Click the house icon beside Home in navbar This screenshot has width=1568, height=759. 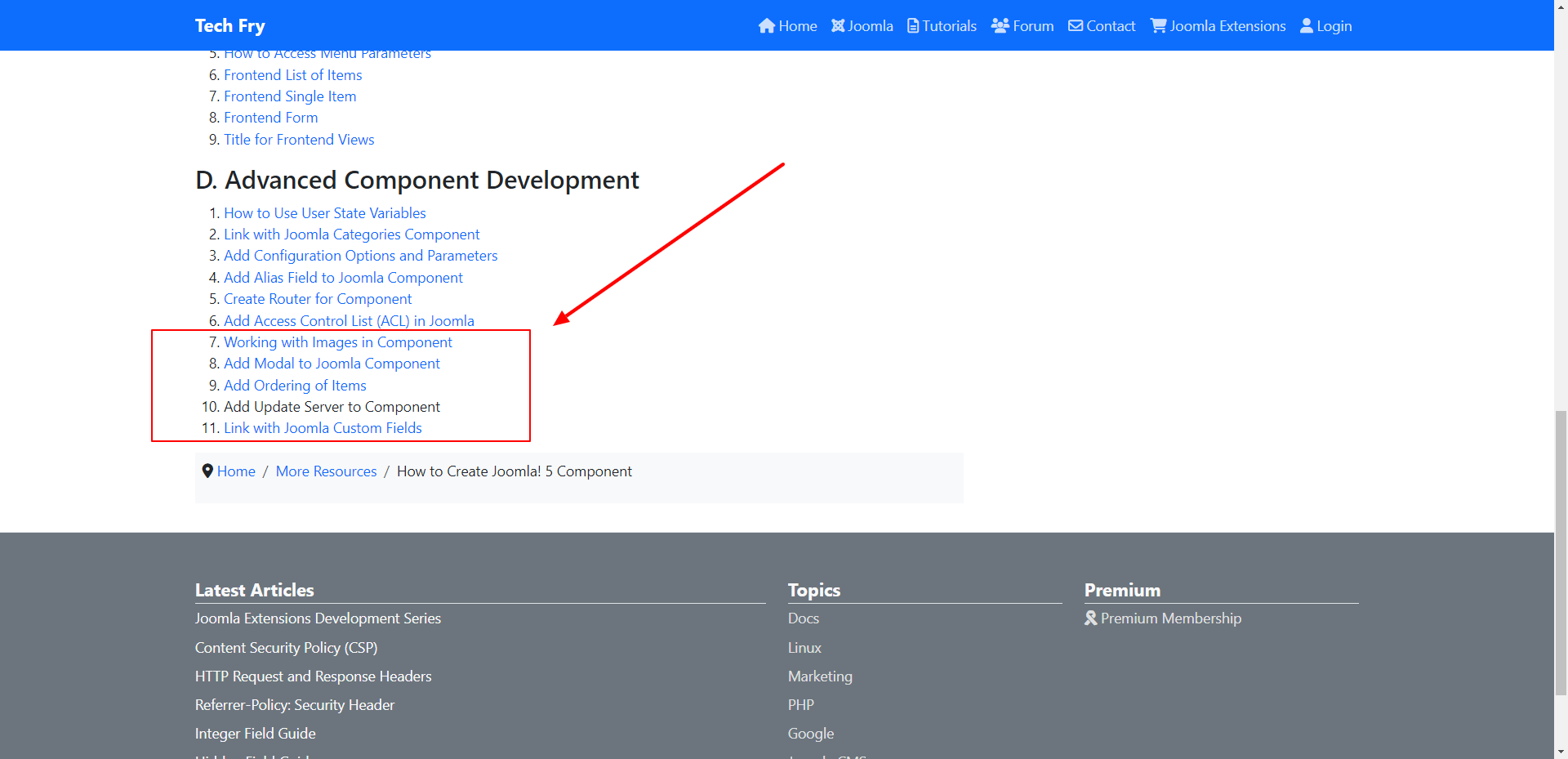coord(766,26)
